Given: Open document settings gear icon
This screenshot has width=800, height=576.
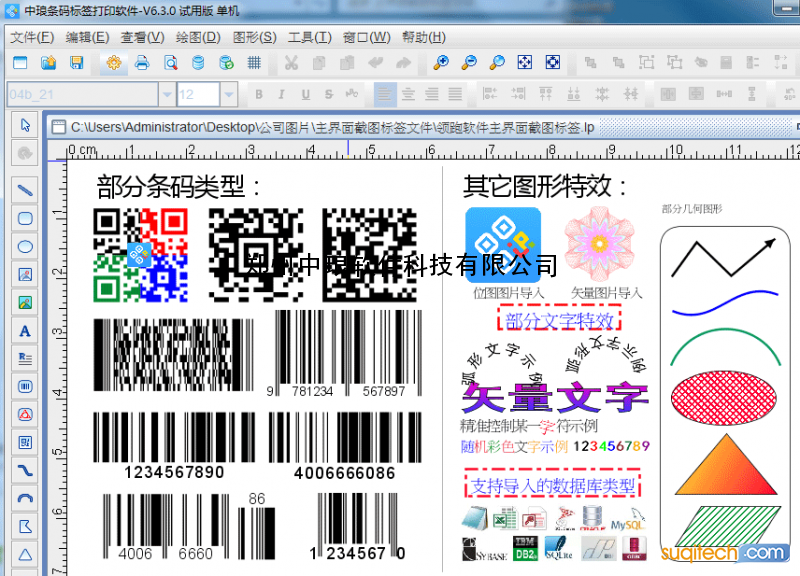Looking at the screenshot, I should [x=114, y=63].
